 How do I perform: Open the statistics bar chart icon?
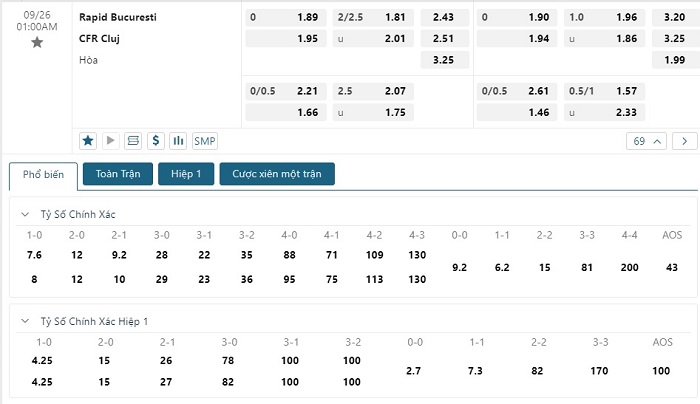point(178,141)
